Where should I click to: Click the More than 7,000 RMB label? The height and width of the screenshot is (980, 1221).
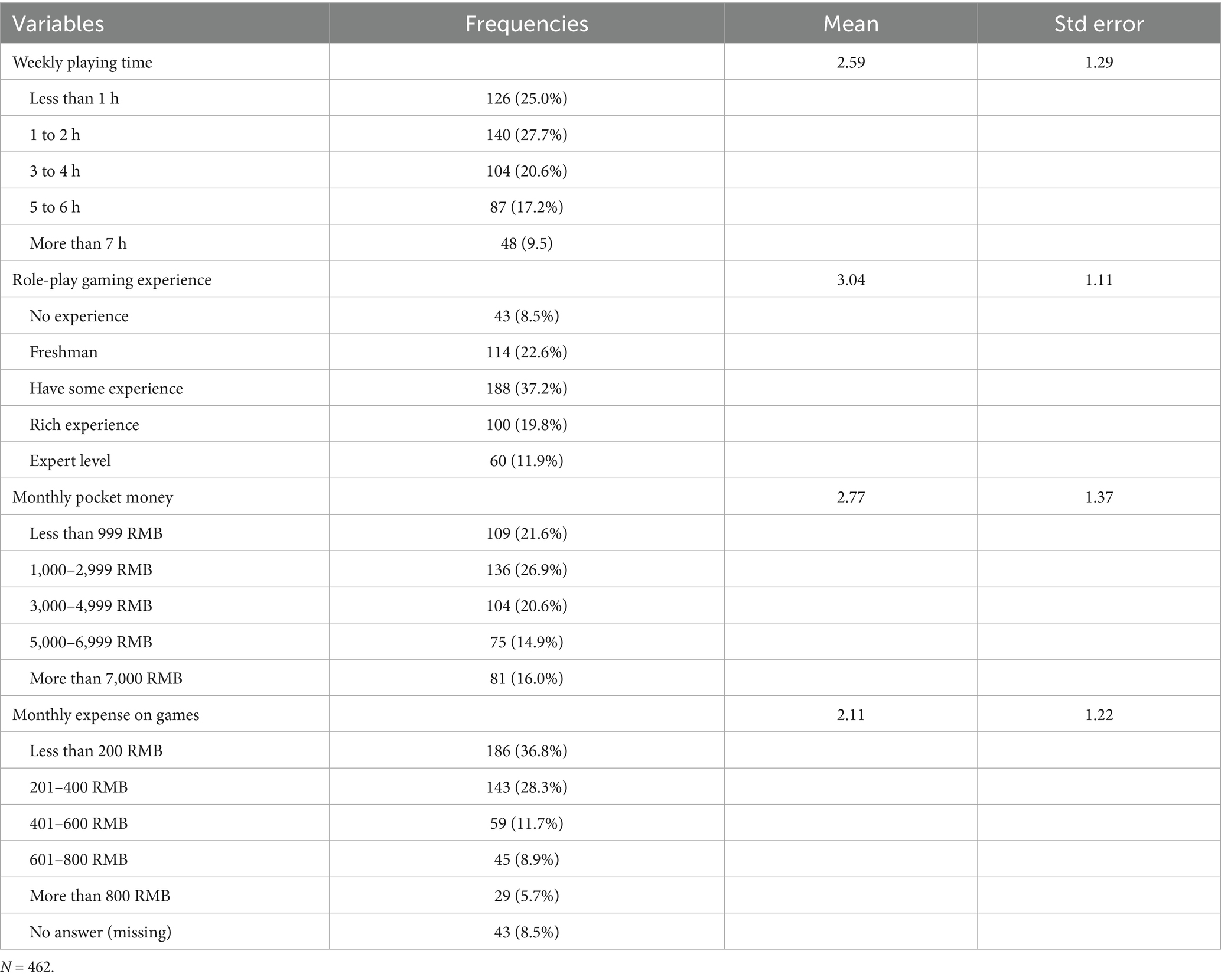[106, 678]
